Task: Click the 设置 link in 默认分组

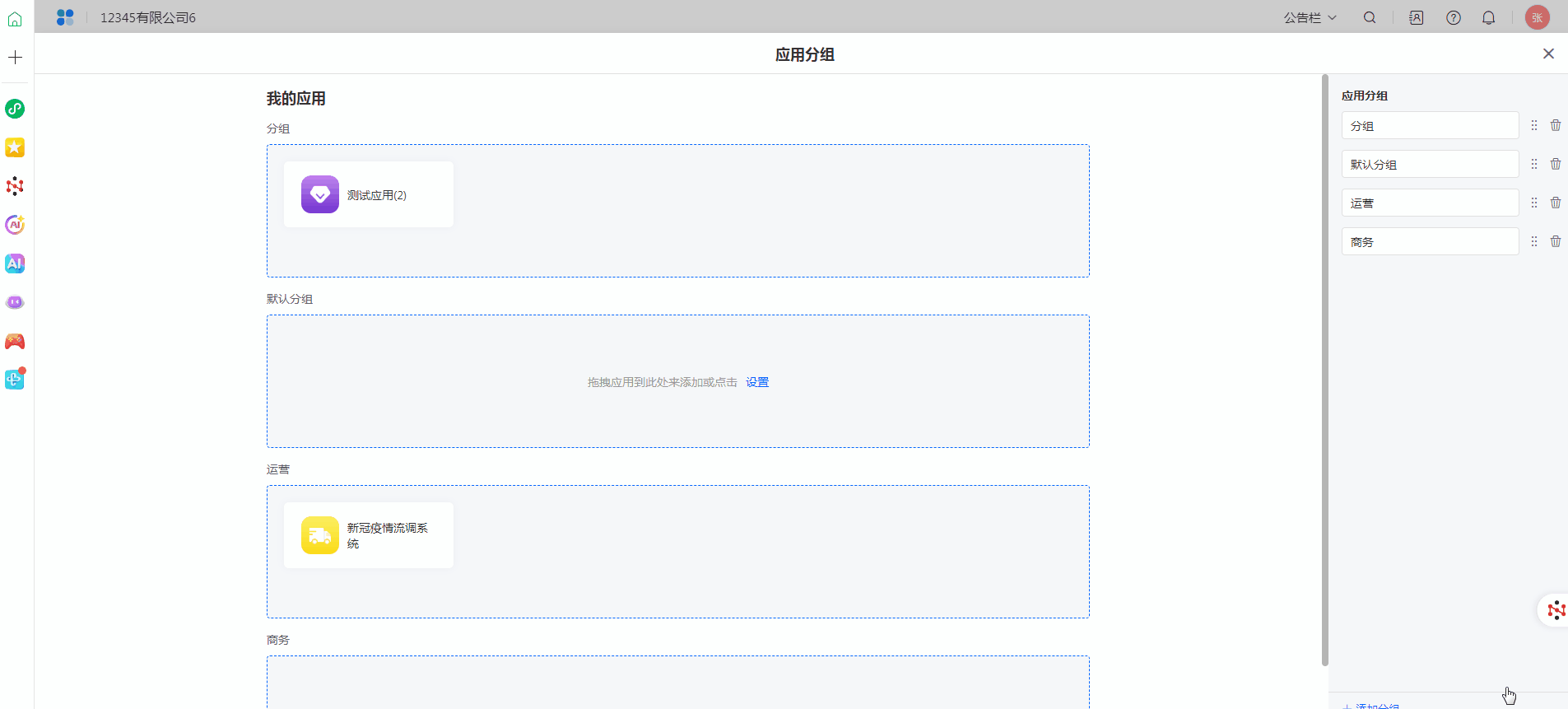Action: 757,382
